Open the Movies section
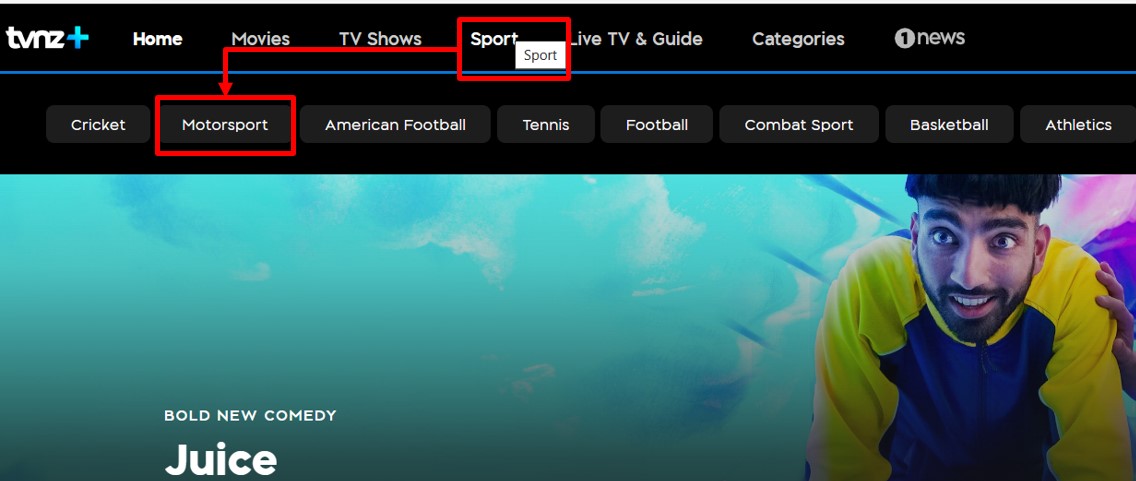The image size is (1136, 481). tap(260, 39)
